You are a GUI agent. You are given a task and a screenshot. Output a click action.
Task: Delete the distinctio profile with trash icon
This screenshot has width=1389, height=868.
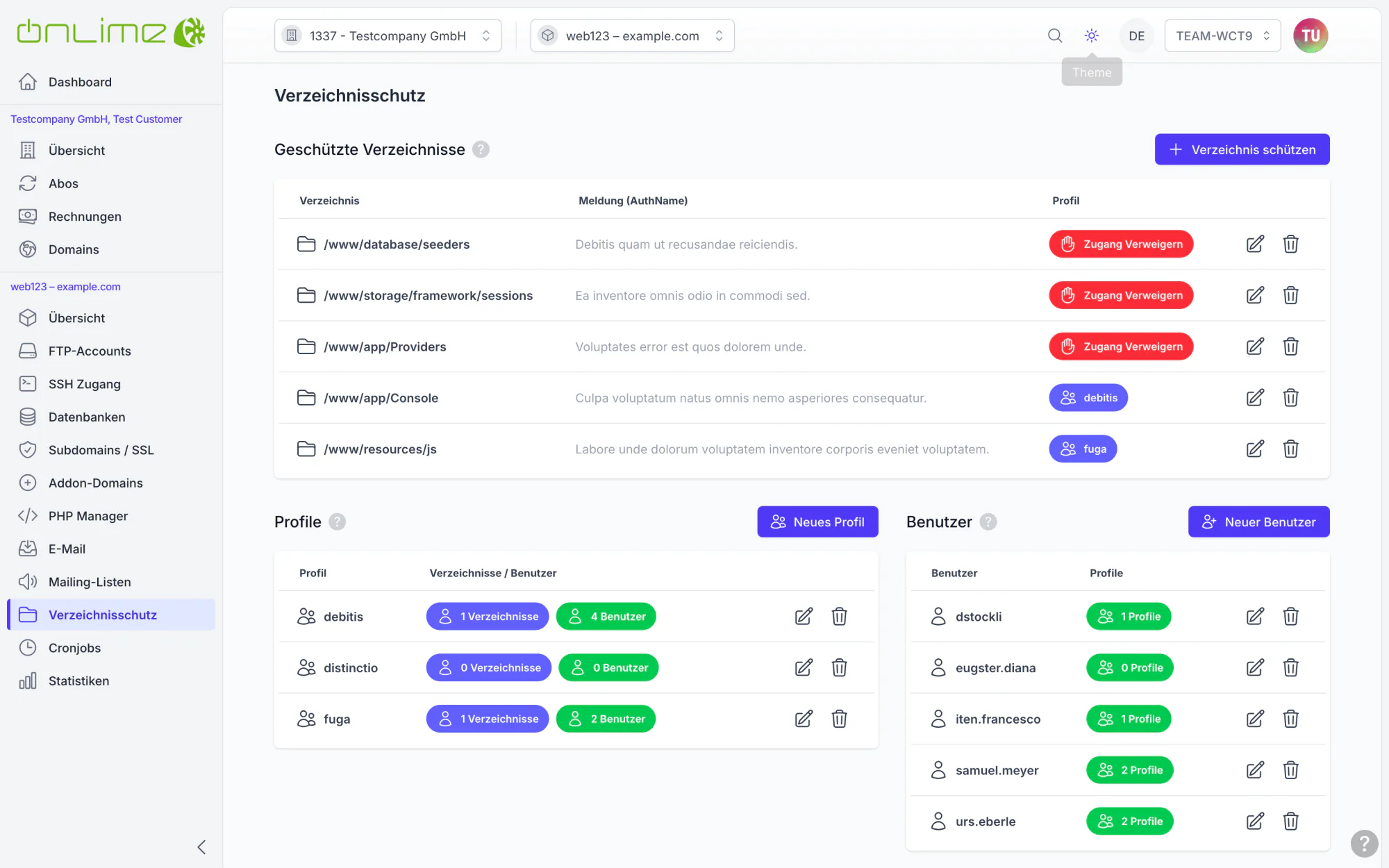[840, 667]
